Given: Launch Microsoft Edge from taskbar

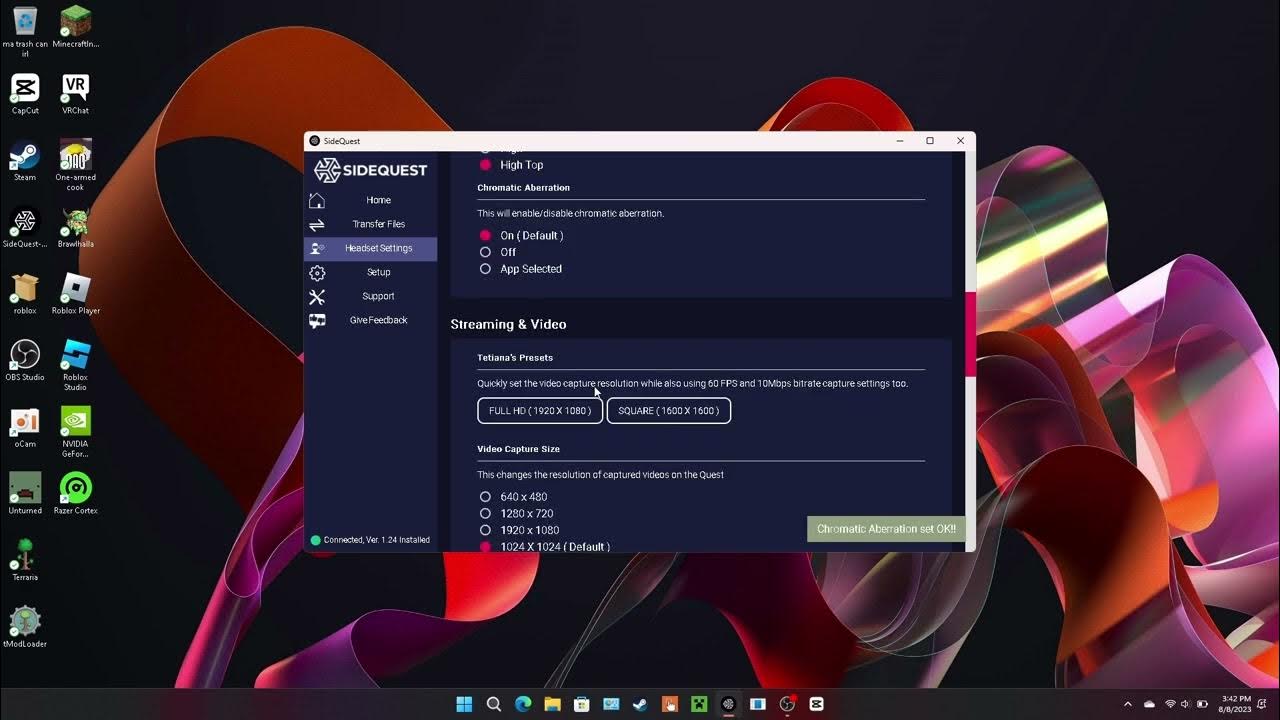Looking at the screenshot, I should tap(523, 704).
